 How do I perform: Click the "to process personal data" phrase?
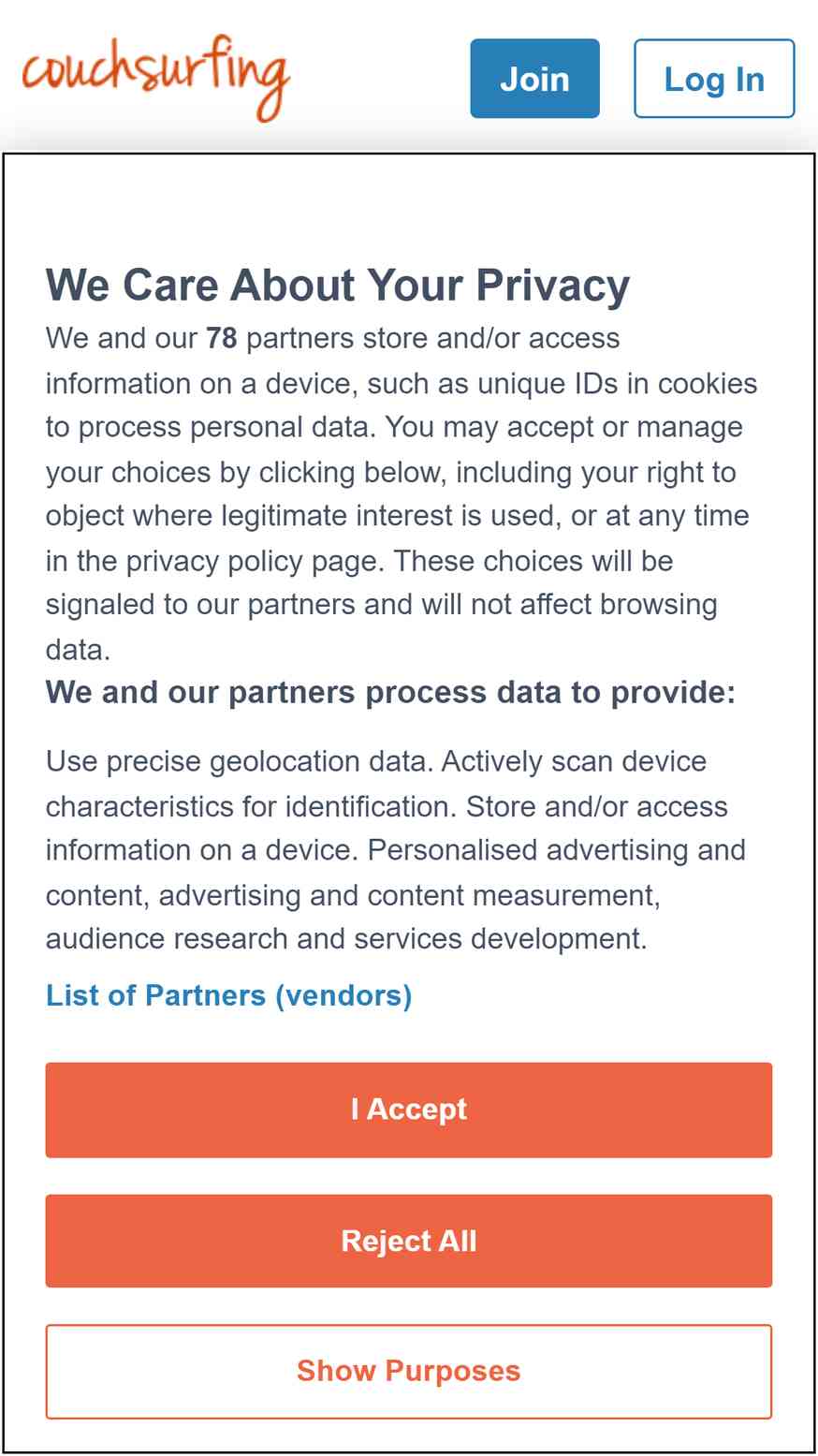[212, 427]
